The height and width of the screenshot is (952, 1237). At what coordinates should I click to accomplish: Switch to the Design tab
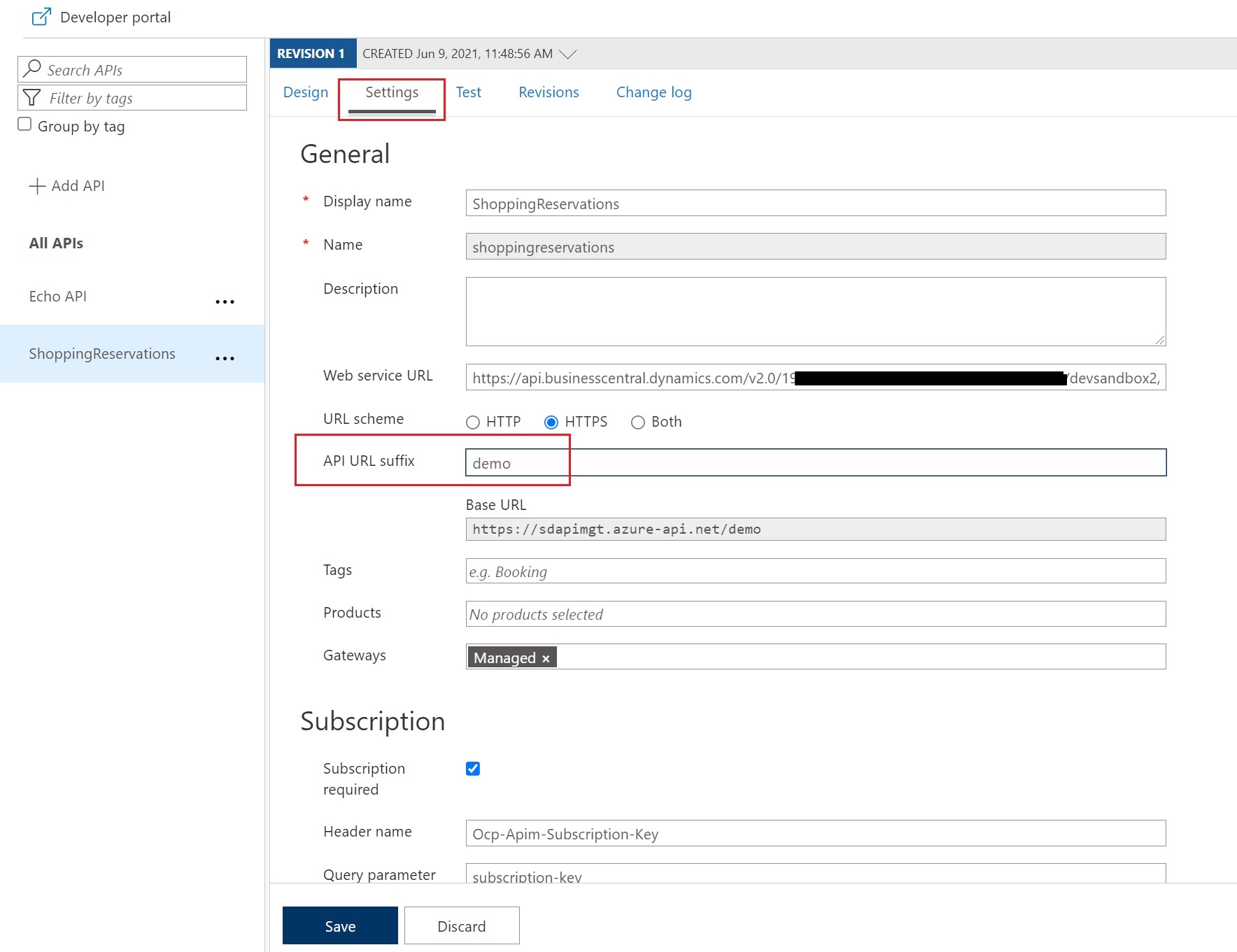click(305, 92)
